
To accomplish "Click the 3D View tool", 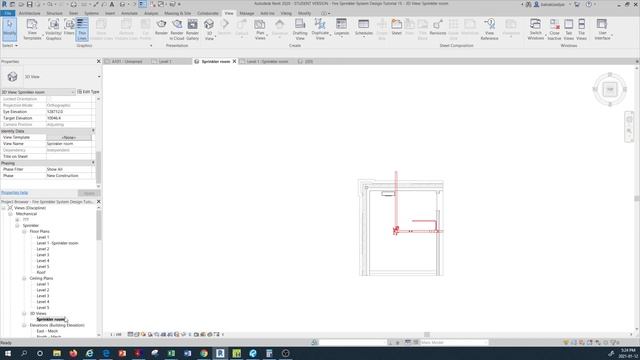I will [209, 29].
